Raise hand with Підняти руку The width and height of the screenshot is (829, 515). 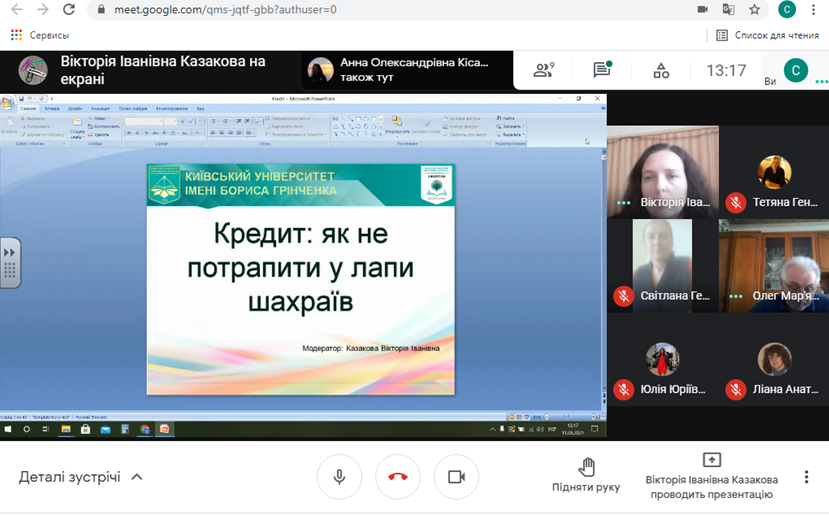pos(586,475)
